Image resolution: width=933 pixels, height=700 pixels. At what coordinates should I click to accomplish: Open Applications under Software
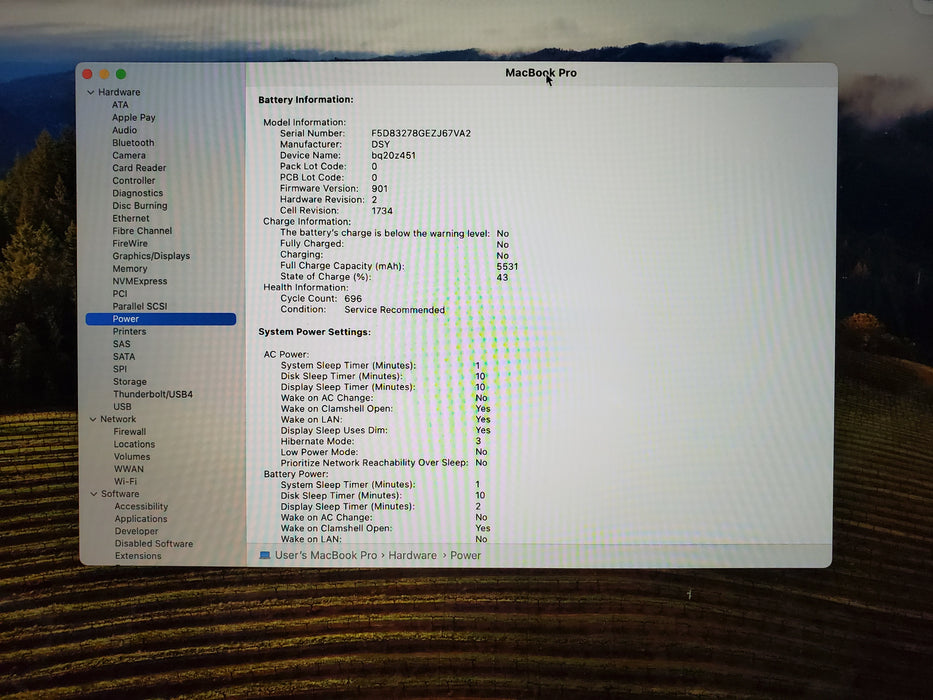pos(141,519)
